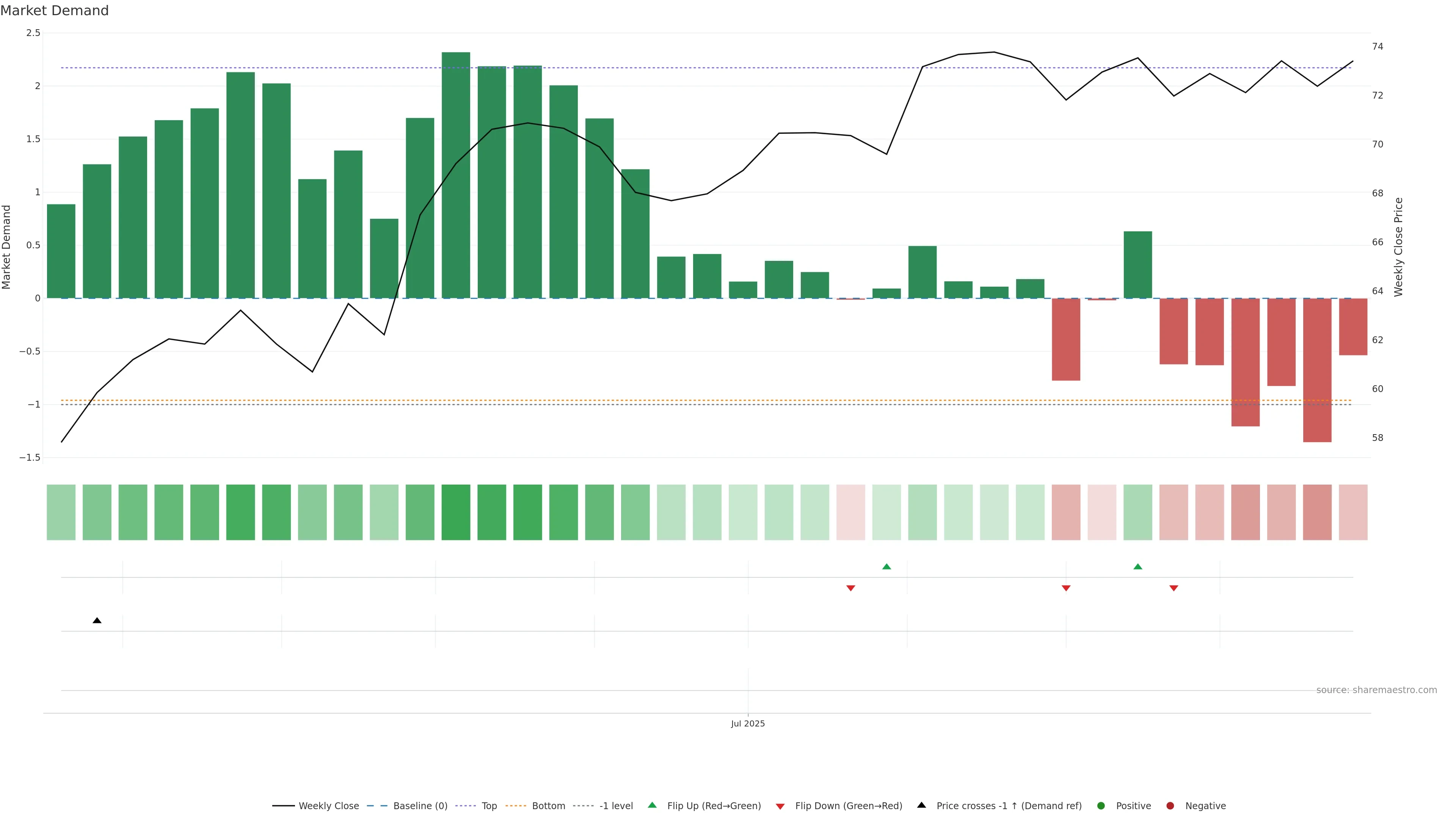Click the second green Flip Up triangle
The width and height of the screenshot is (1456, 819).
pos(1138,567)
